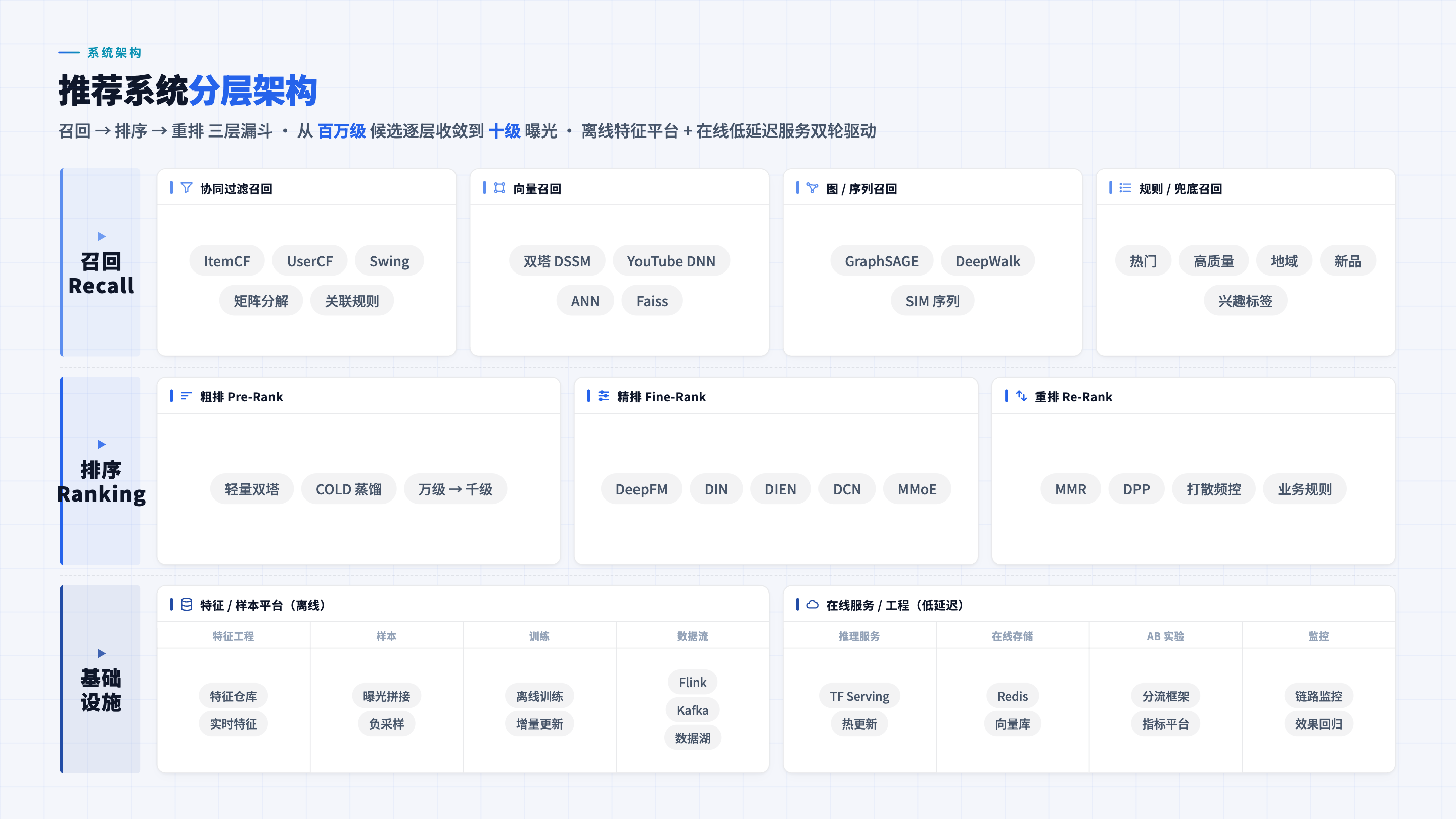Click the 推荐系统分层架构 title
Screen dimensions: 1456x819
point(188,90)
